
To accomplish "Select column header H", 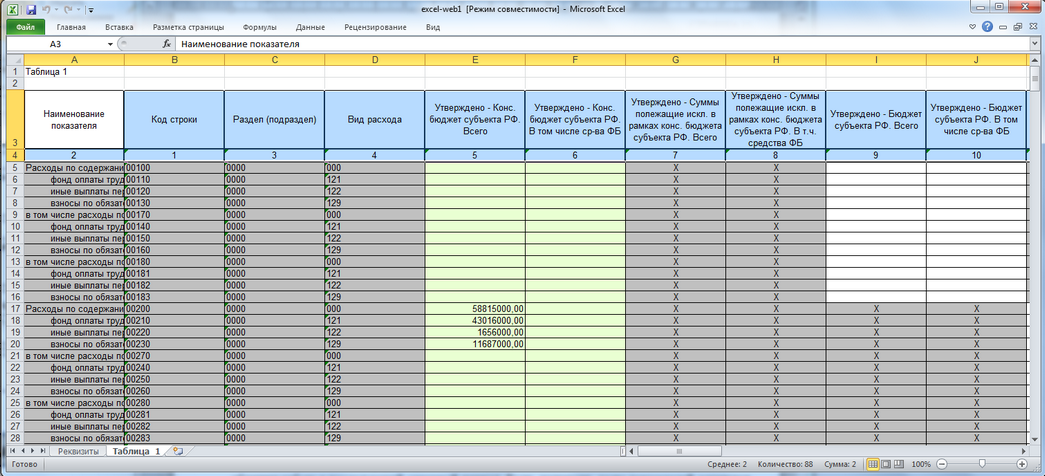I will (x=776, y=60).
